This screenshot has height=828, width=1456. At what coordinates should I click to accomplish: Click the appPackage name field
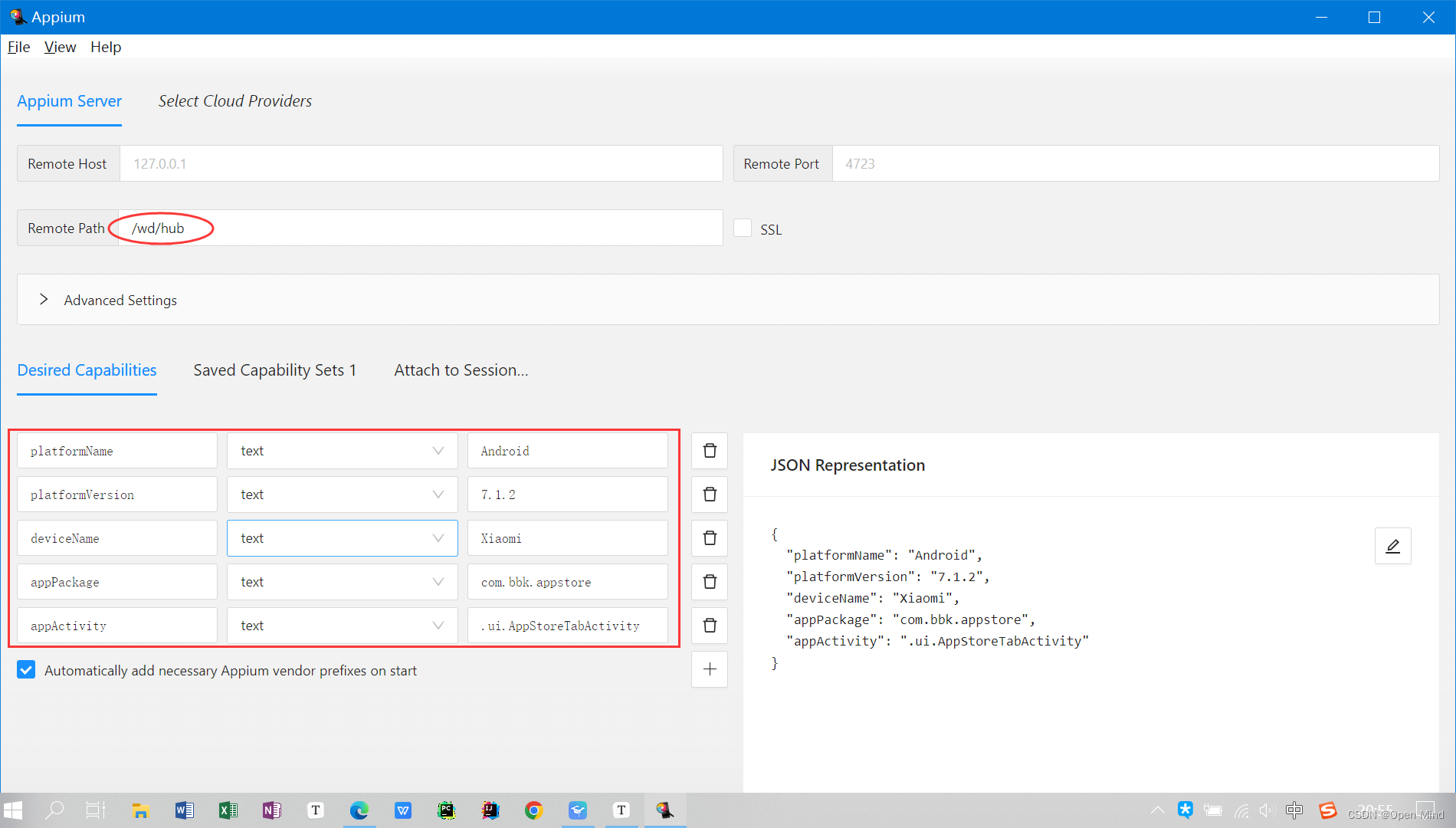(x=117, y=582)
